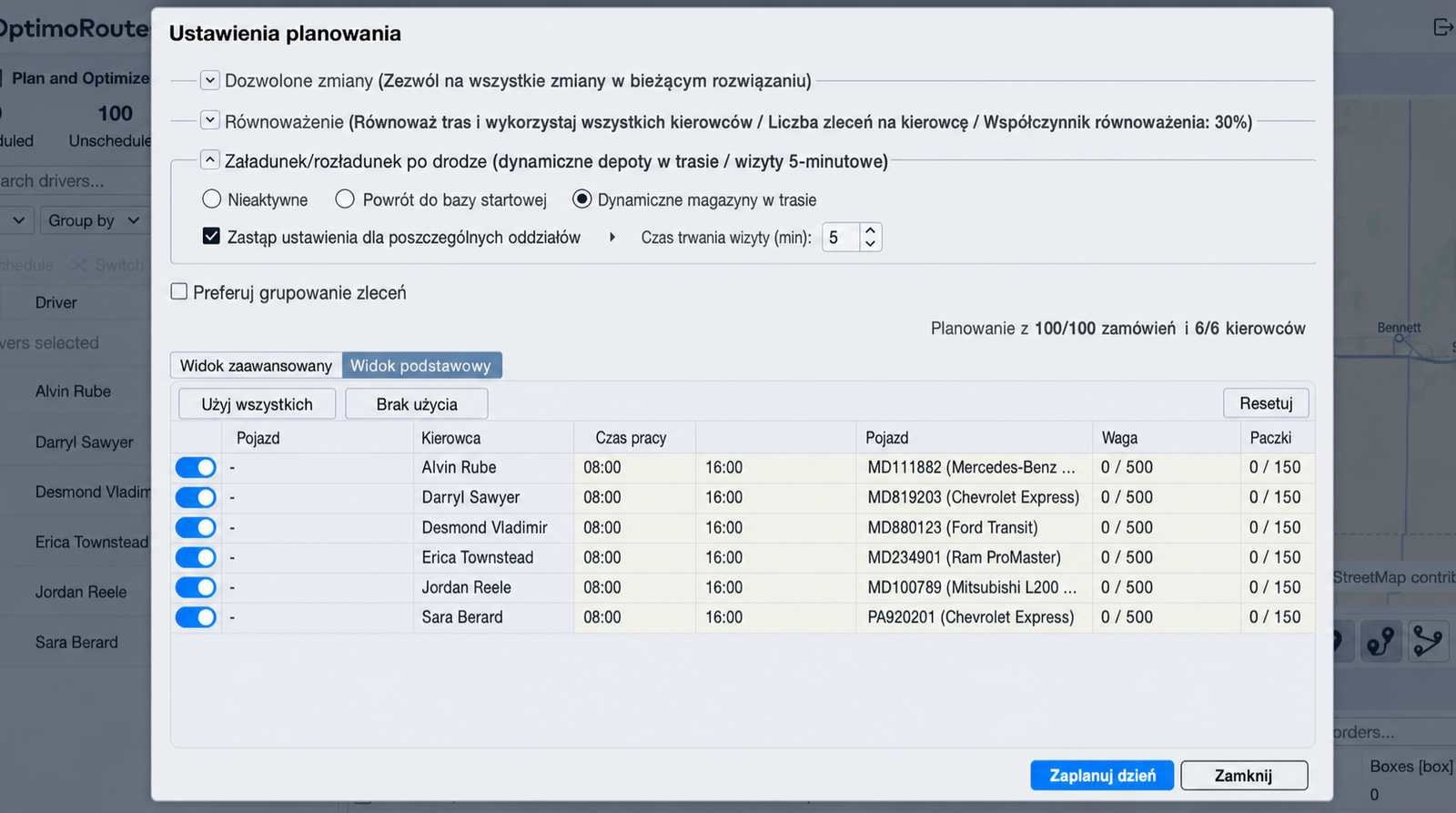1456x813 pixels.
Task: Click the 0 / 500 weight in Desmond Vladimir's row
Action: click(x=1127, y=527)
